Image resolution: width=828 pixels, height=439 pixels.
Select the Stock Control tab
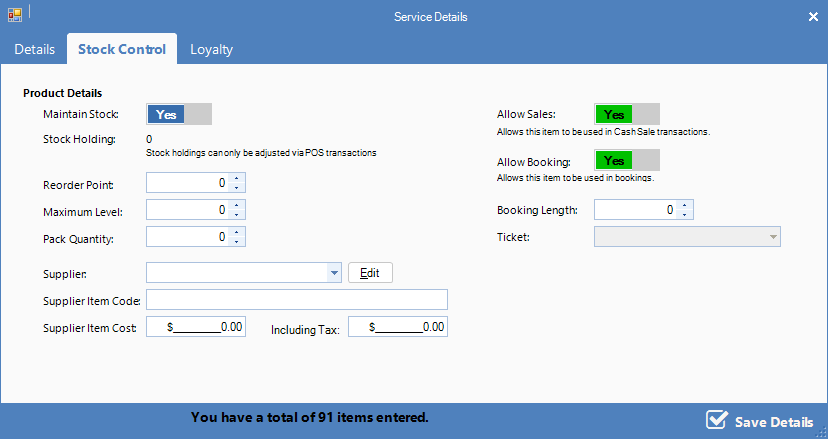click(x=122, y=49)
